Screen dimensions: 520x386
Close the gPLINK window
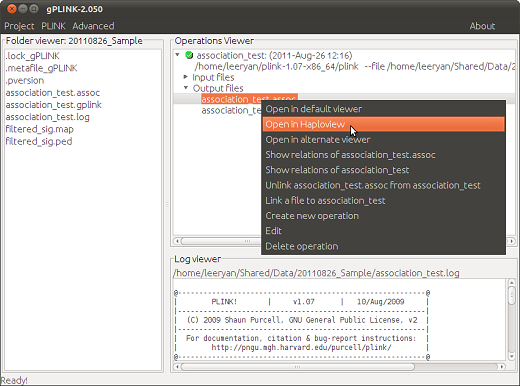coord(12,9)
